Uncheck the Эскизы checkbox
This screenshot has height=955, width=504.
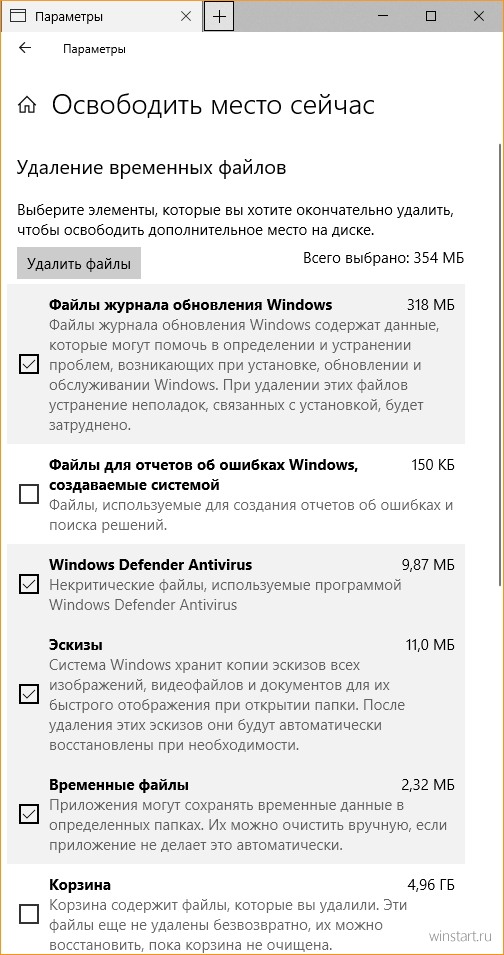29,694
